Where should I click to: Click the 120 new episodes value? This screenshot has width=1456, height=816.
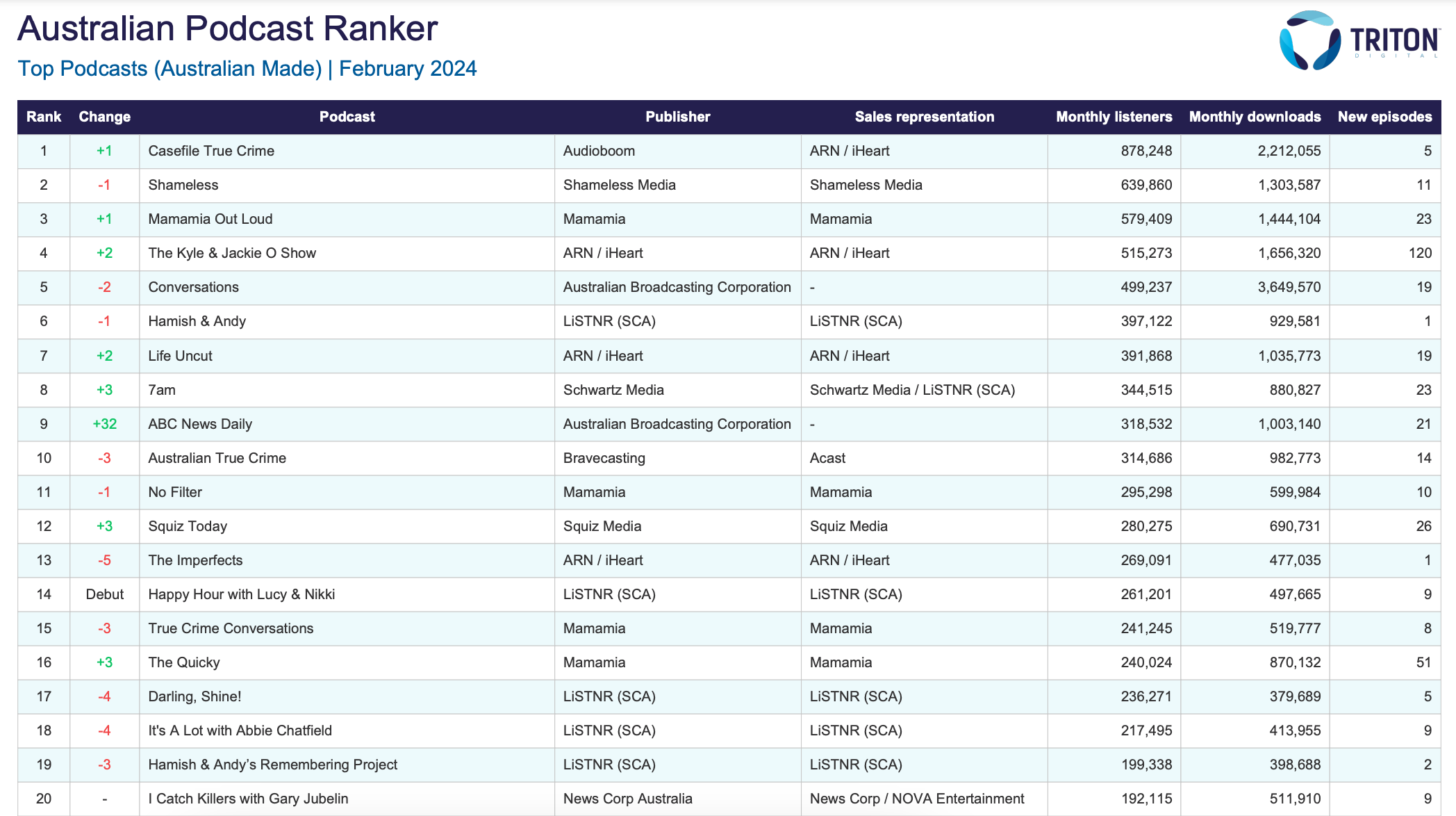tap(1421, 253)
